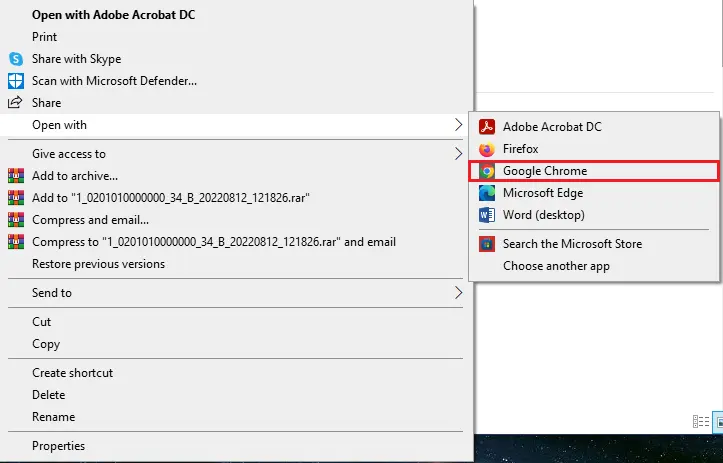
Task: Click the Share arrow icon
Action: (15, 102)
